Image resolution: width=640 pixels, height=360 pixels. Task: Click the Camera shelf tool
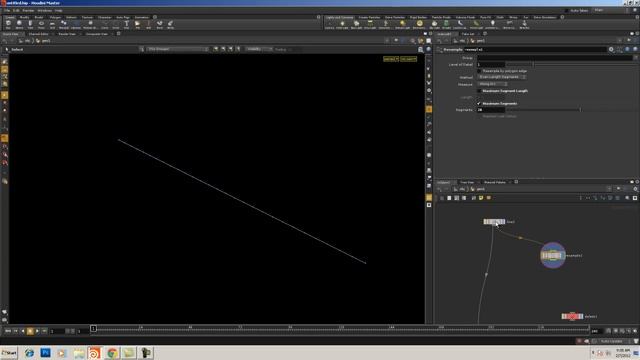329,24
